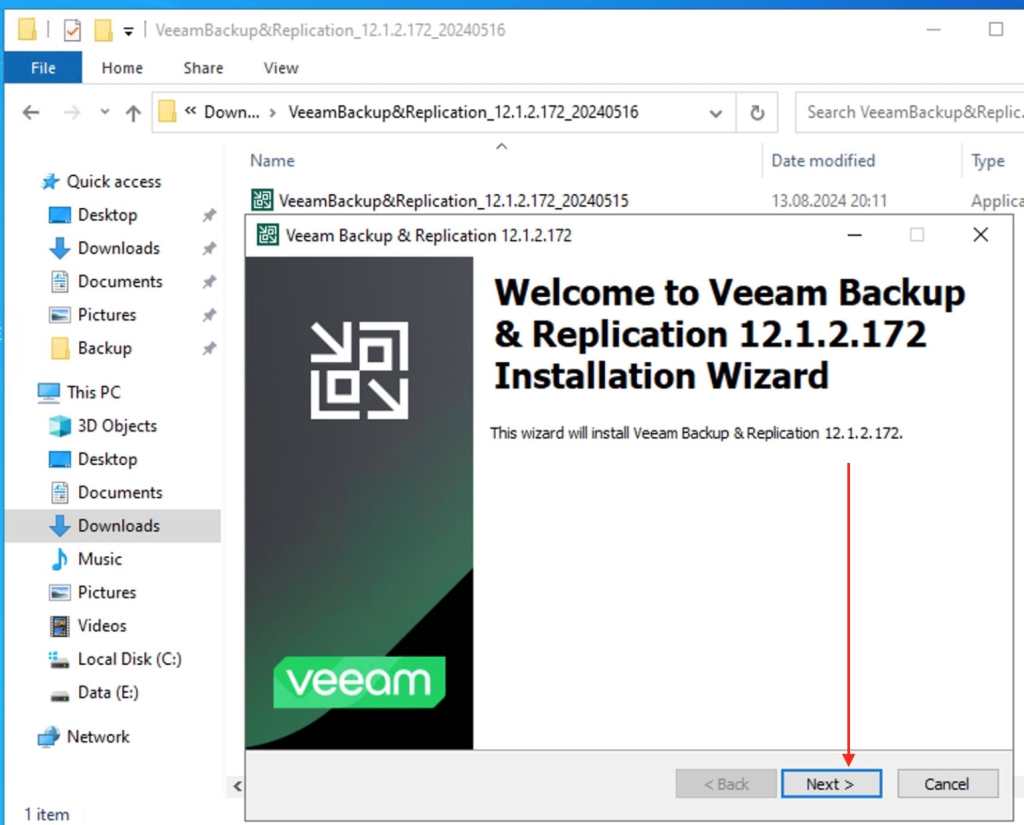1024x825 pixels.
Task: Sort files by Date modified column
Action: click(x=823, y=161)
